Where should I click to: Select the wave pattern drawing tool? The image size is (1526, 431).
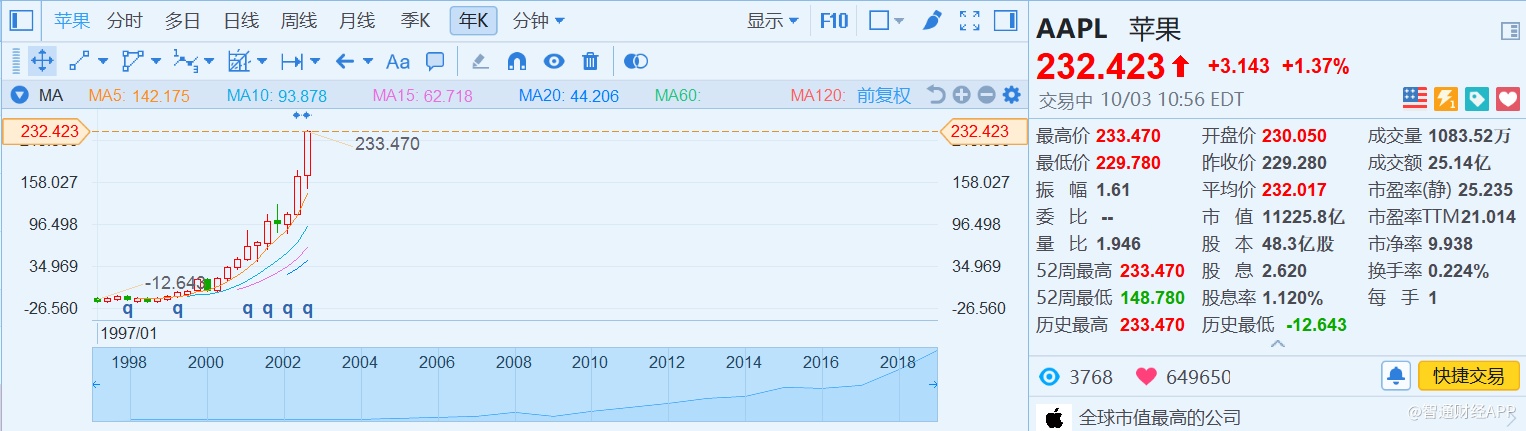(185, 61)
